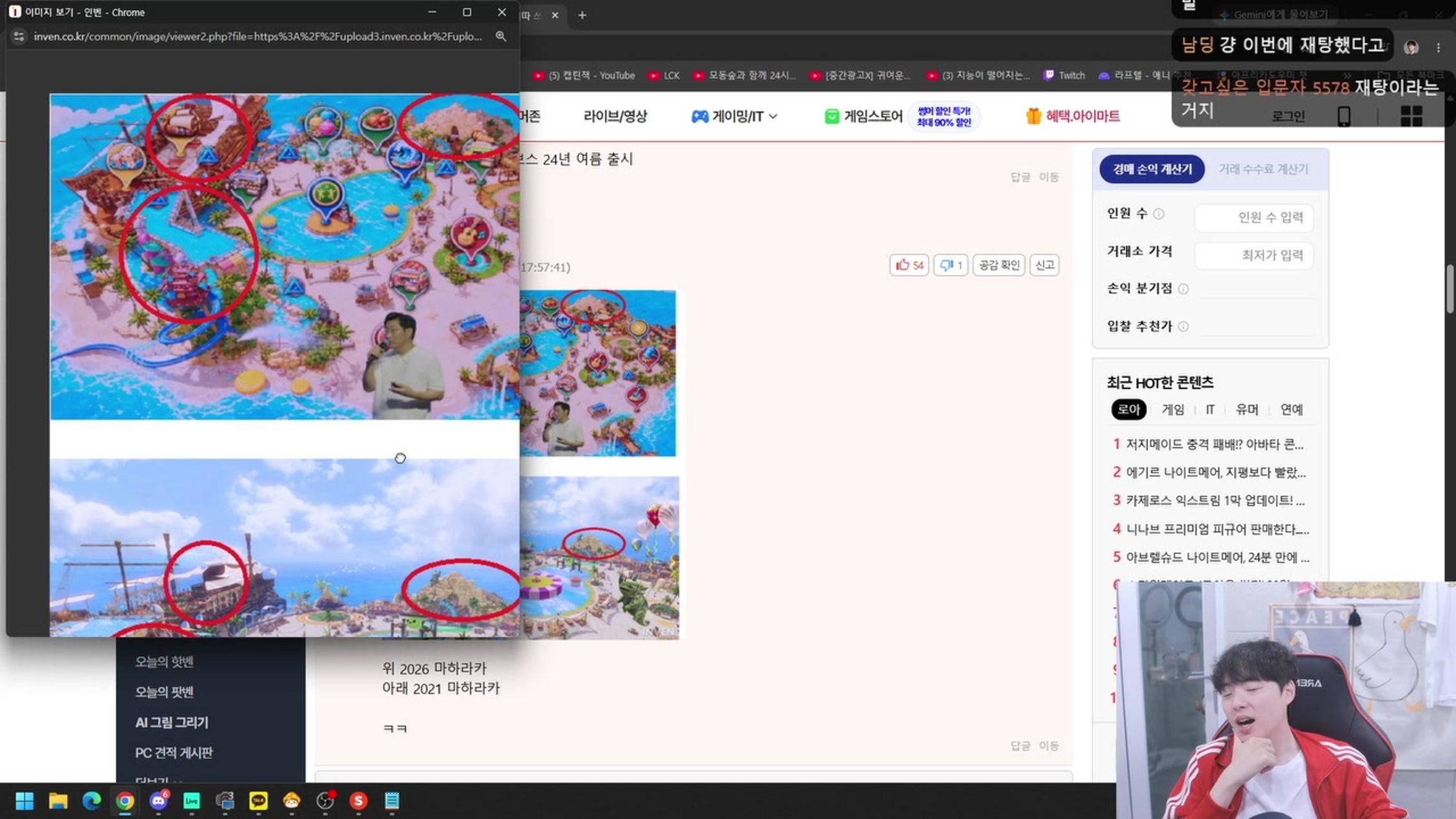
Task: Open the LCK bookmark
Action: click(x=664, y=76)
